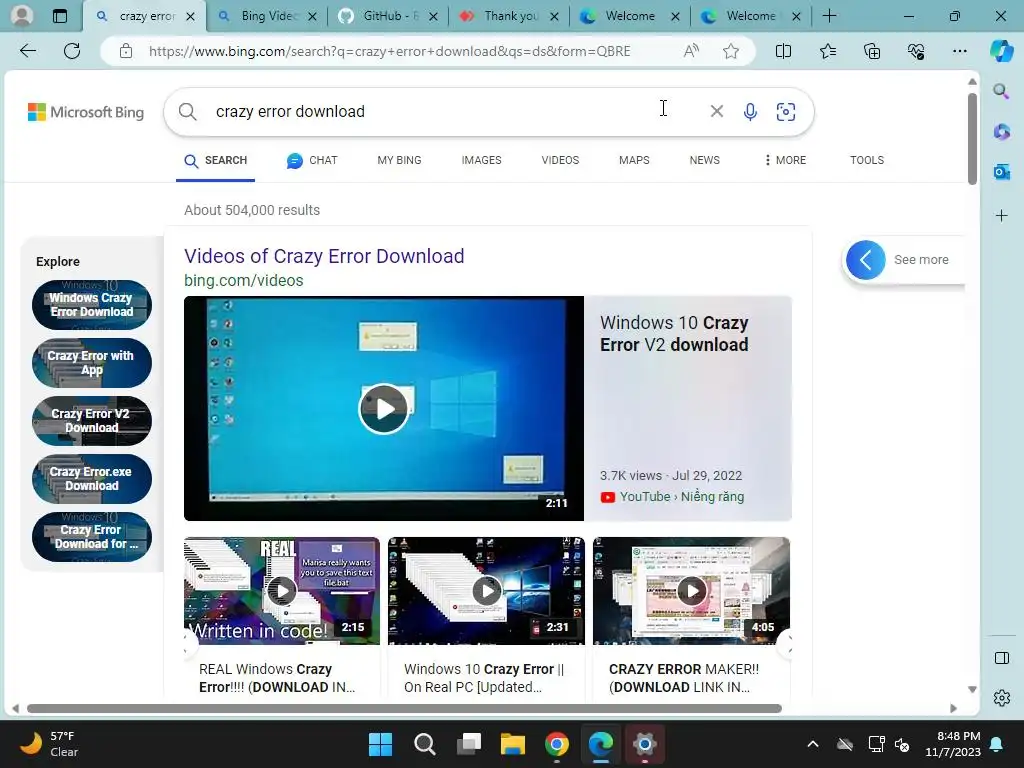Select Crazy Error.exe Download explore chip
The width and height of the screenshot is (1024, 768).
click(x=92, y=479)
